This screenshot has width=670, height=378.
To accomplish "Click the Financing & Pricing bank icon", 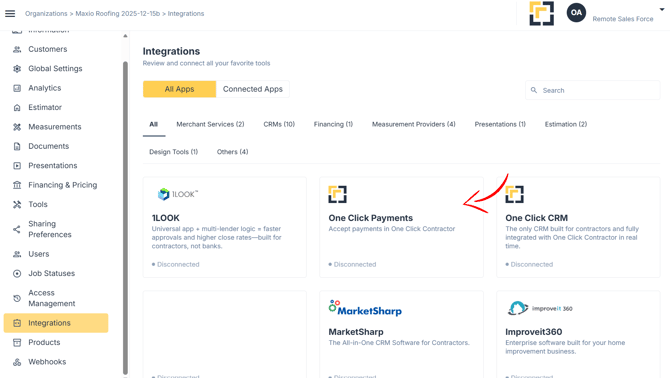I will click(x=17, y=185).
